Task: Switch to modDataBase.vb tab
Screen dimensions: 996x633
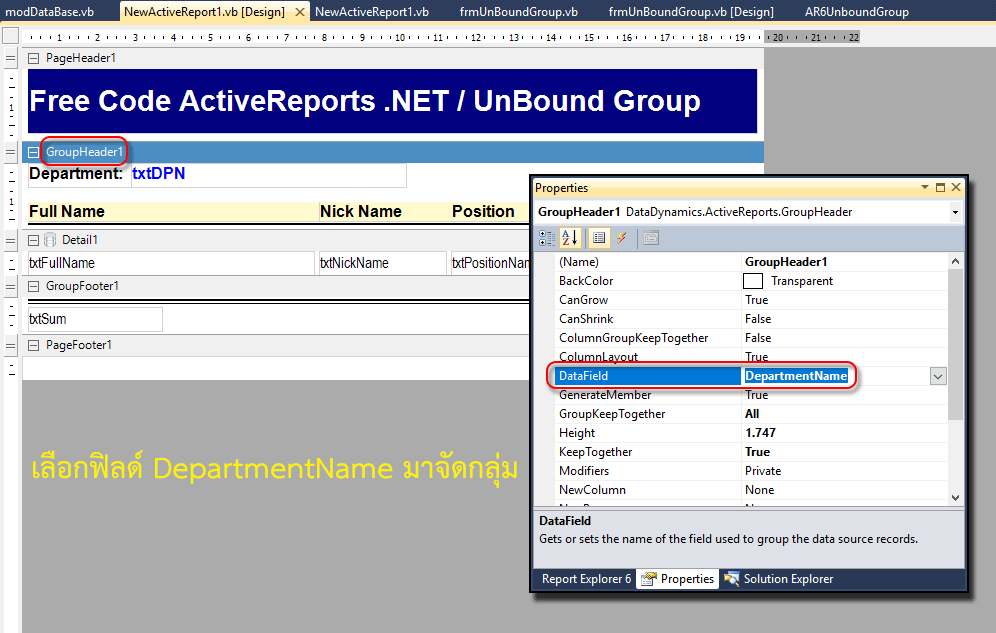Action: pyautogui.click(x=50, y=11)
